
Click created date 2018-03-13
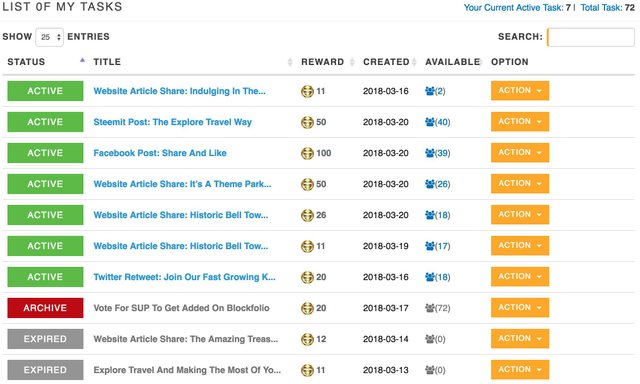point(386,370)
